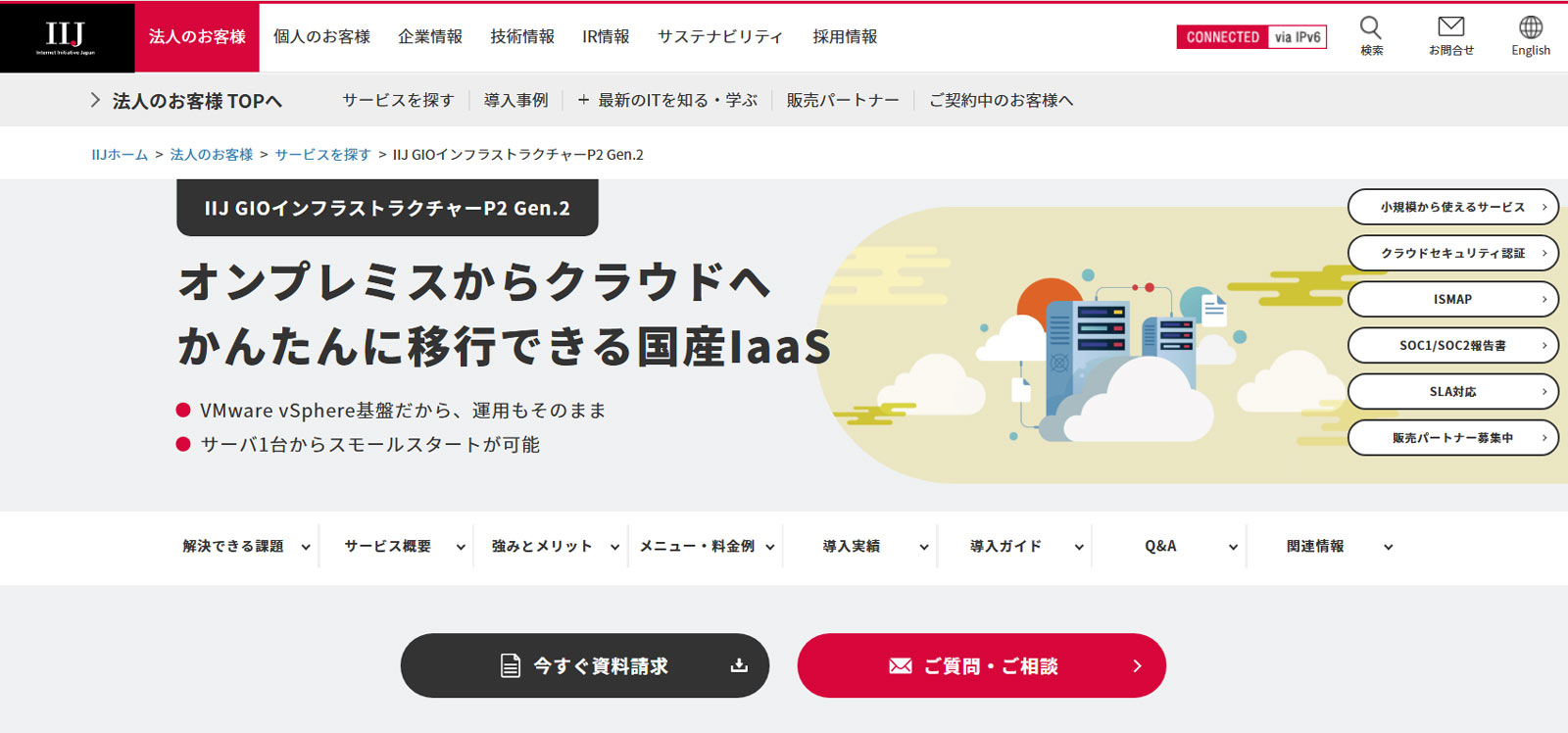Click 関連情報 anchor tab
The height and width of the screenshot is (733, 1568).
[x=1315, y=546]
